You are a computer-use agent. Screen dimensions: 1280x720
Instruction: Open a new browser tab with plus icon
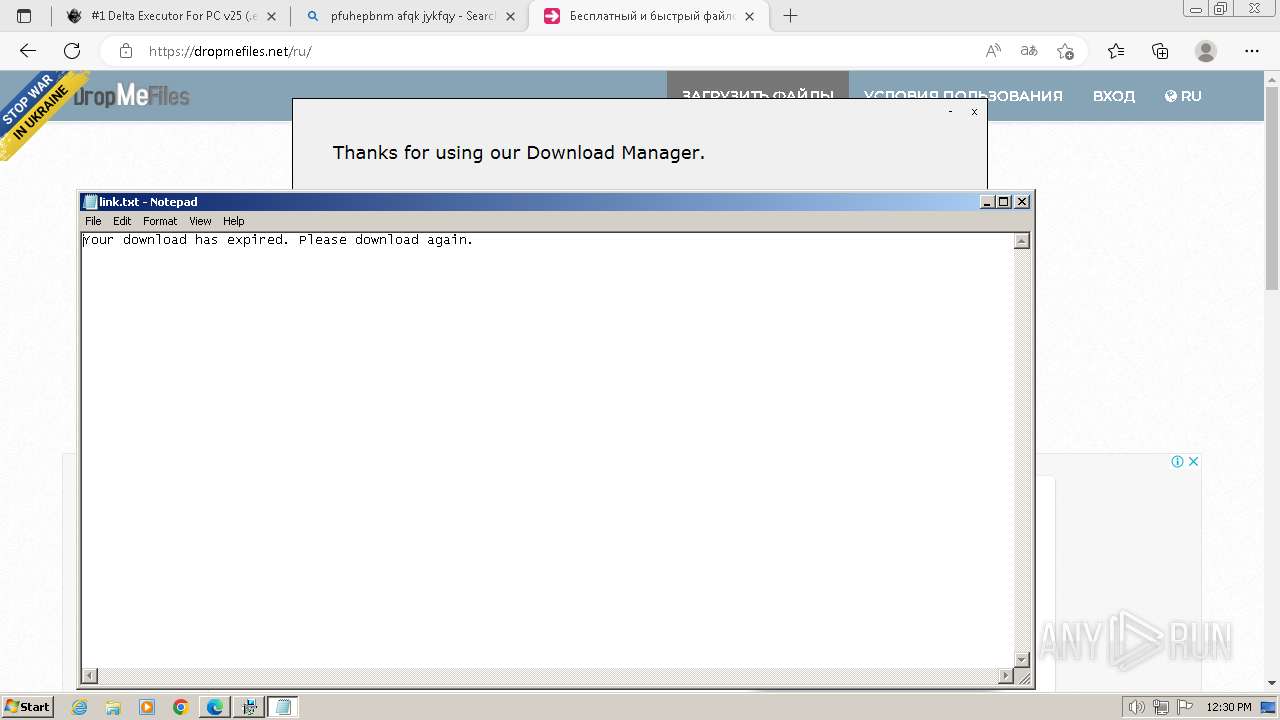tap(790, 16)
